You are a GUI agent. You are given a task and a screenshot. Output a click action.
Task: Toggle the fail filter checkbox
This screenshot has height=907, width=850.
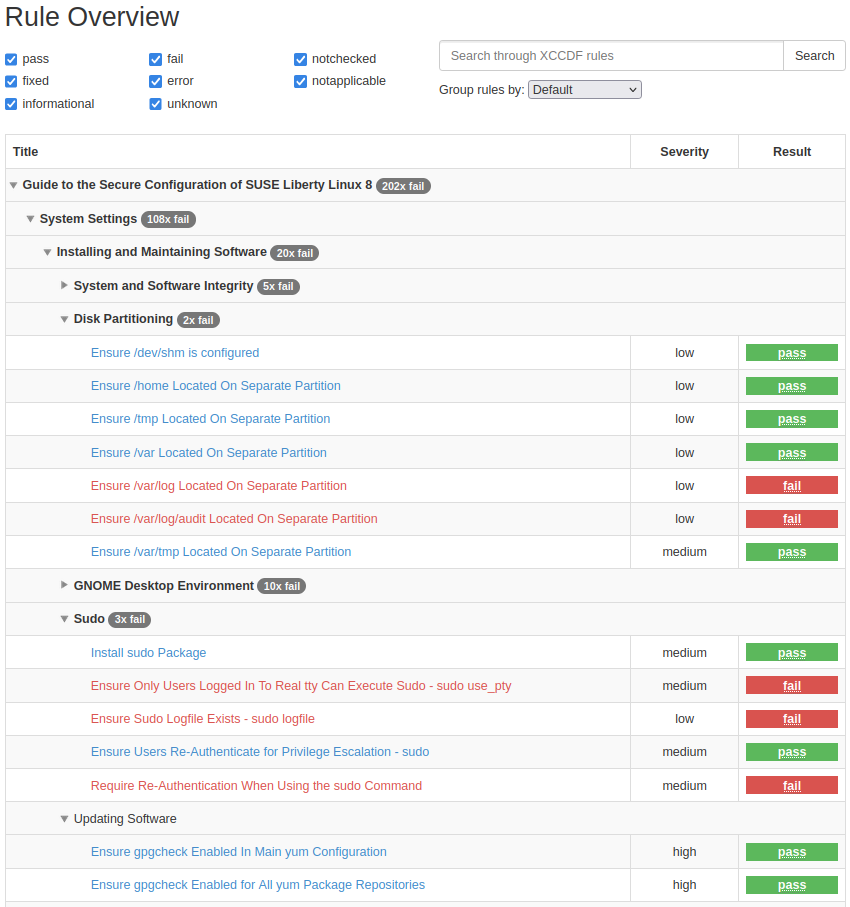click(x=156, y=59)
